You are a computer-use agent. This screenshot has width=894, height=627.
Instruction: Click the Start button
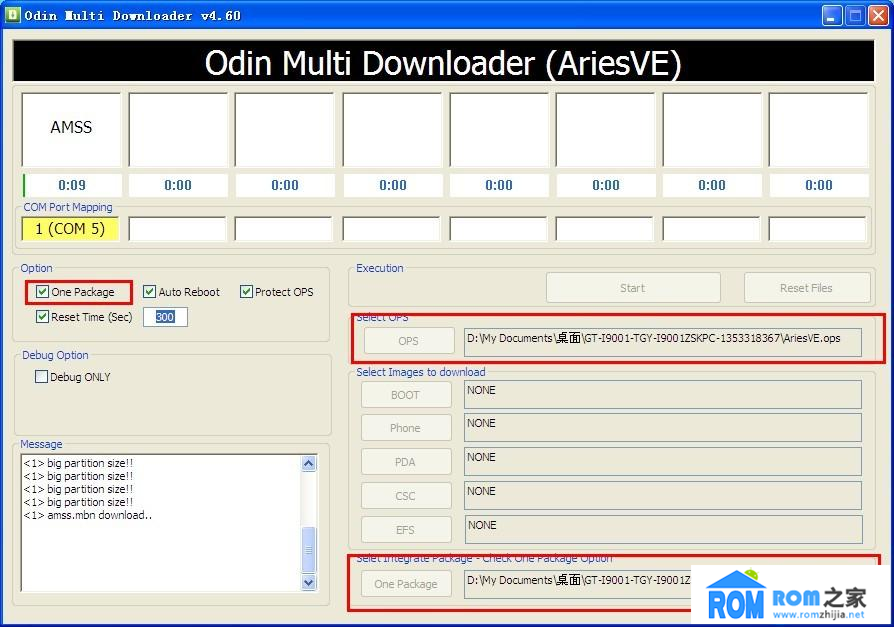coord(633,288)
